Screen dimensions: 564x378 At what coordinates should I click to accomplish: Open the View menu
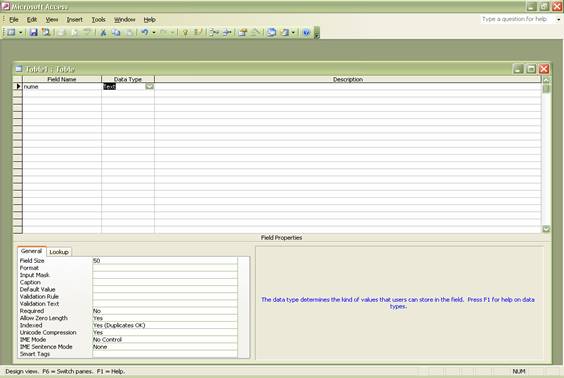click(x=51, y=19)
